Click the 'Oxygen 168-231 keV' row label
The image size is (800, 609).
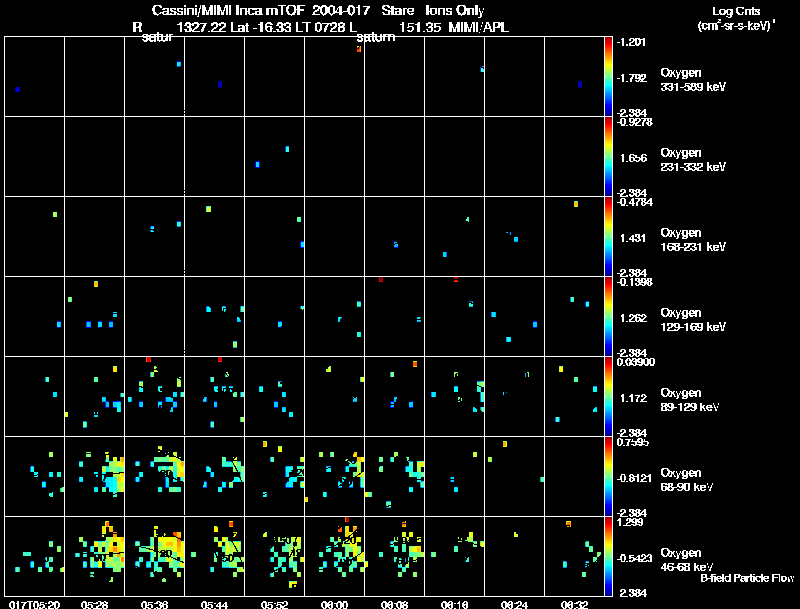click(693, 240)
